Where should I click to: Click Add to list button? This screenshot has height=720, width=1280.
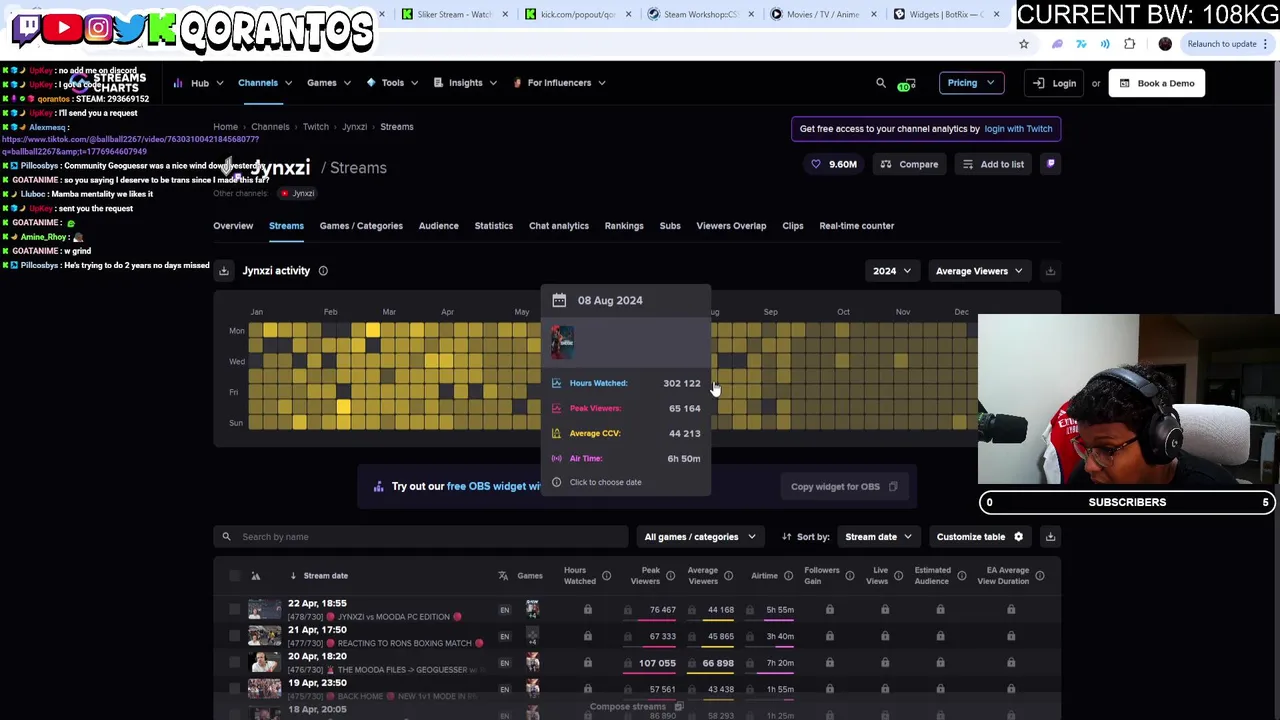pyautogui.click(x=992, y=164)
